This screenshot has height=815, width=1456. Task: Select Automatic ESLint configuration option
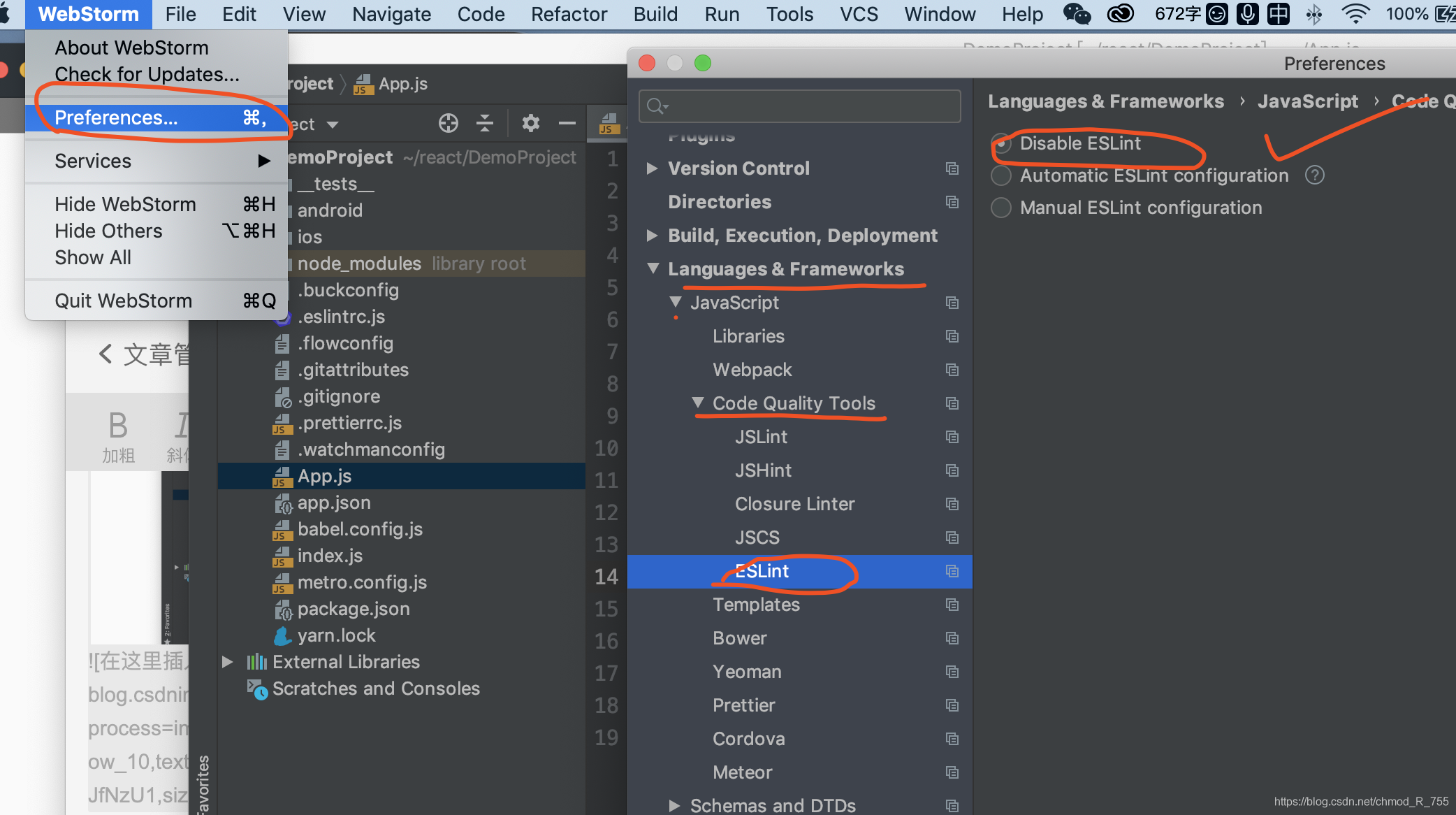click(x=1001, y=175)
